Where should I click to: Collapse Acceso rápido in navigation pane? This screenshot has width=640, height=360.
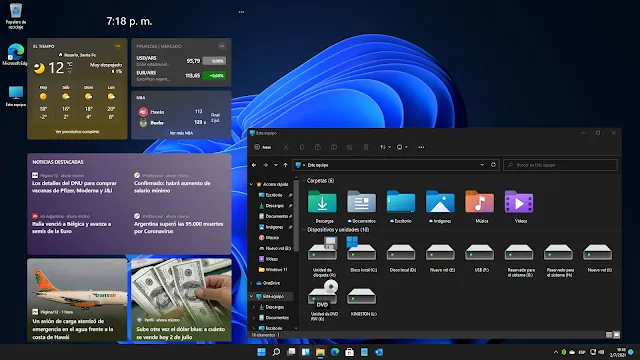click(x=251, y=184)
